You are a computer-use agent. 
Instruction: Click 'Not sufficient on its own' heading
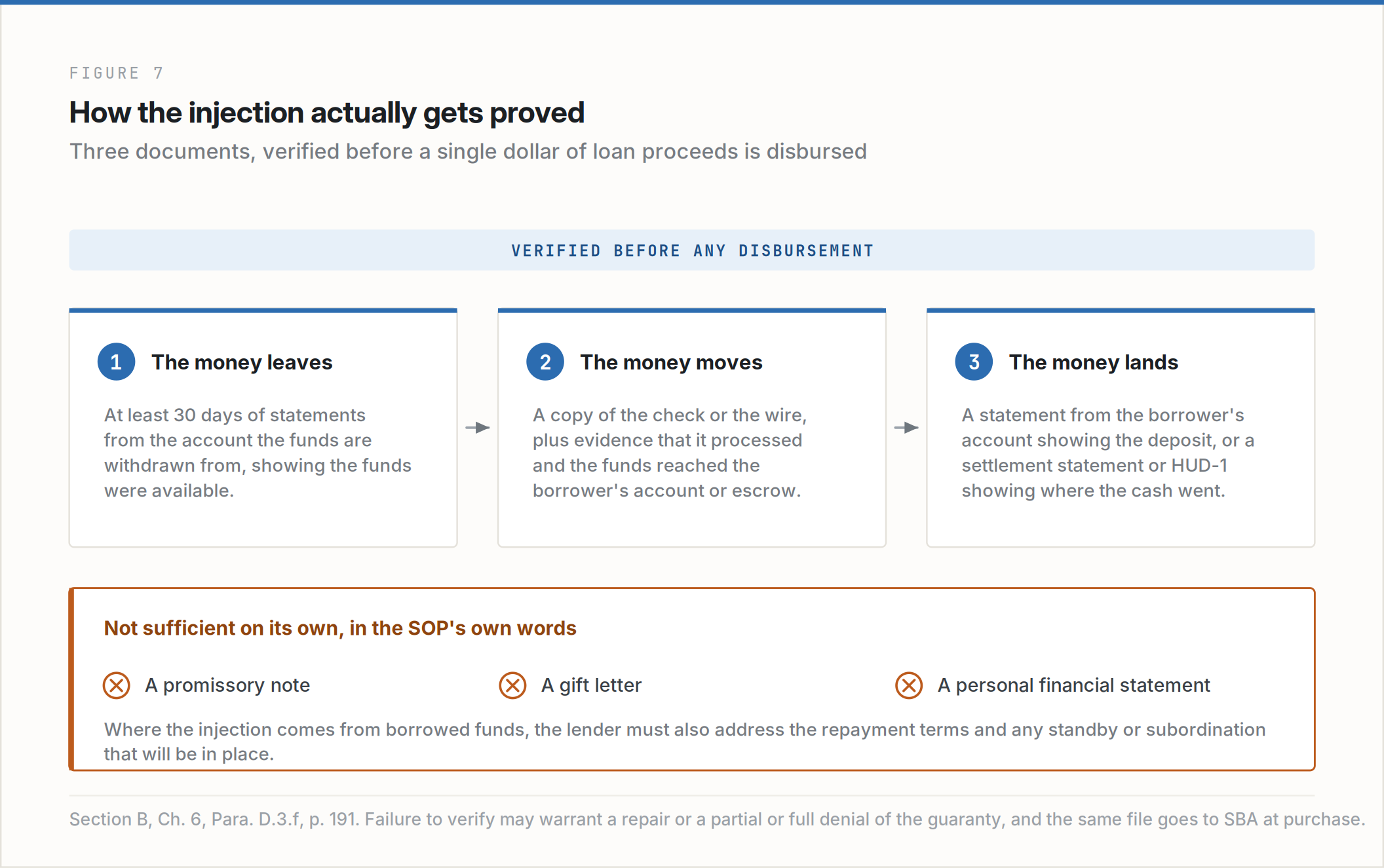340,628
